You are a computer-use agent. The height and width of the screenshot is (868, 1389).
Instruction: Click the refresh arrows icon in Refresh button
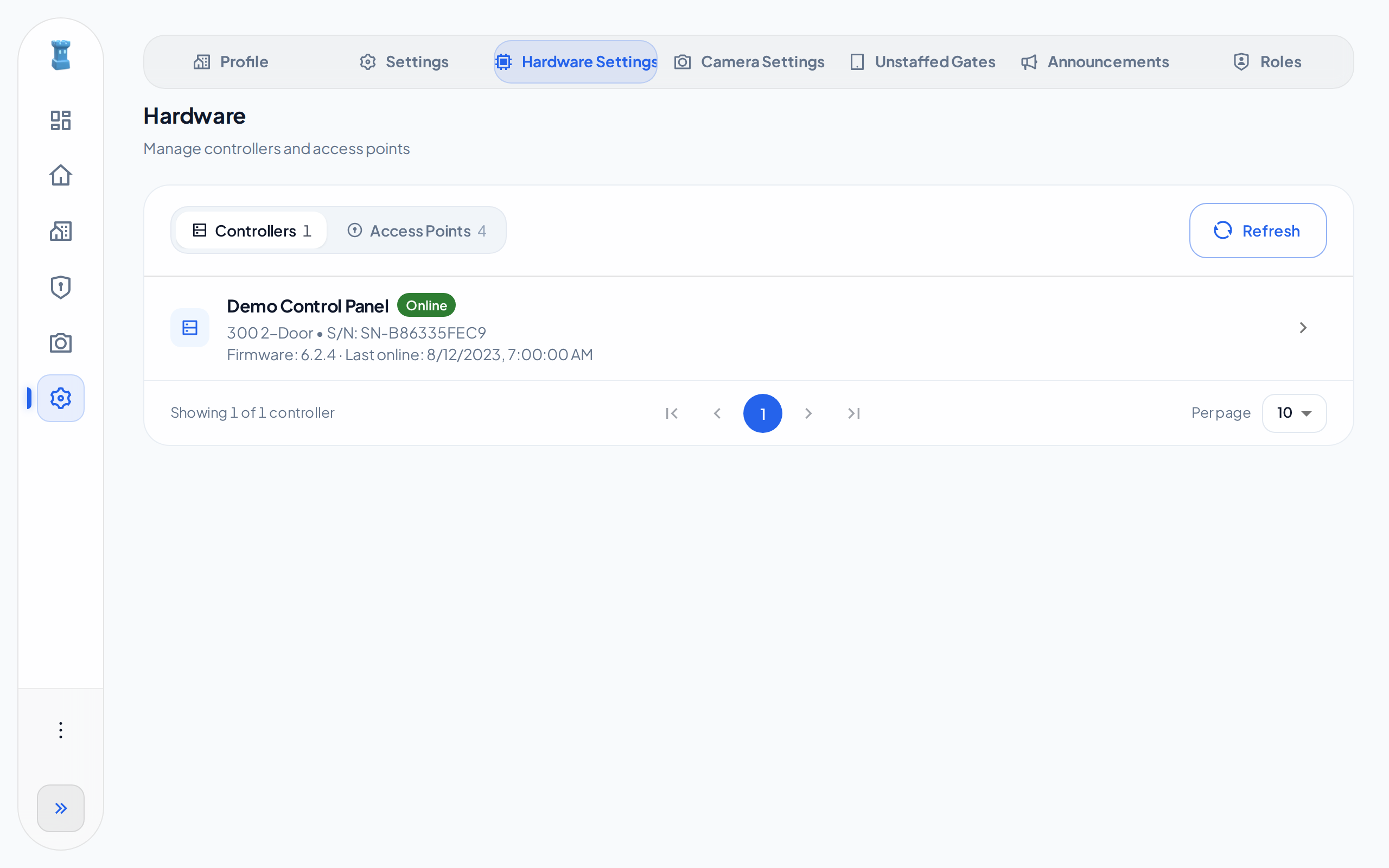click(x=1222, y=230)
